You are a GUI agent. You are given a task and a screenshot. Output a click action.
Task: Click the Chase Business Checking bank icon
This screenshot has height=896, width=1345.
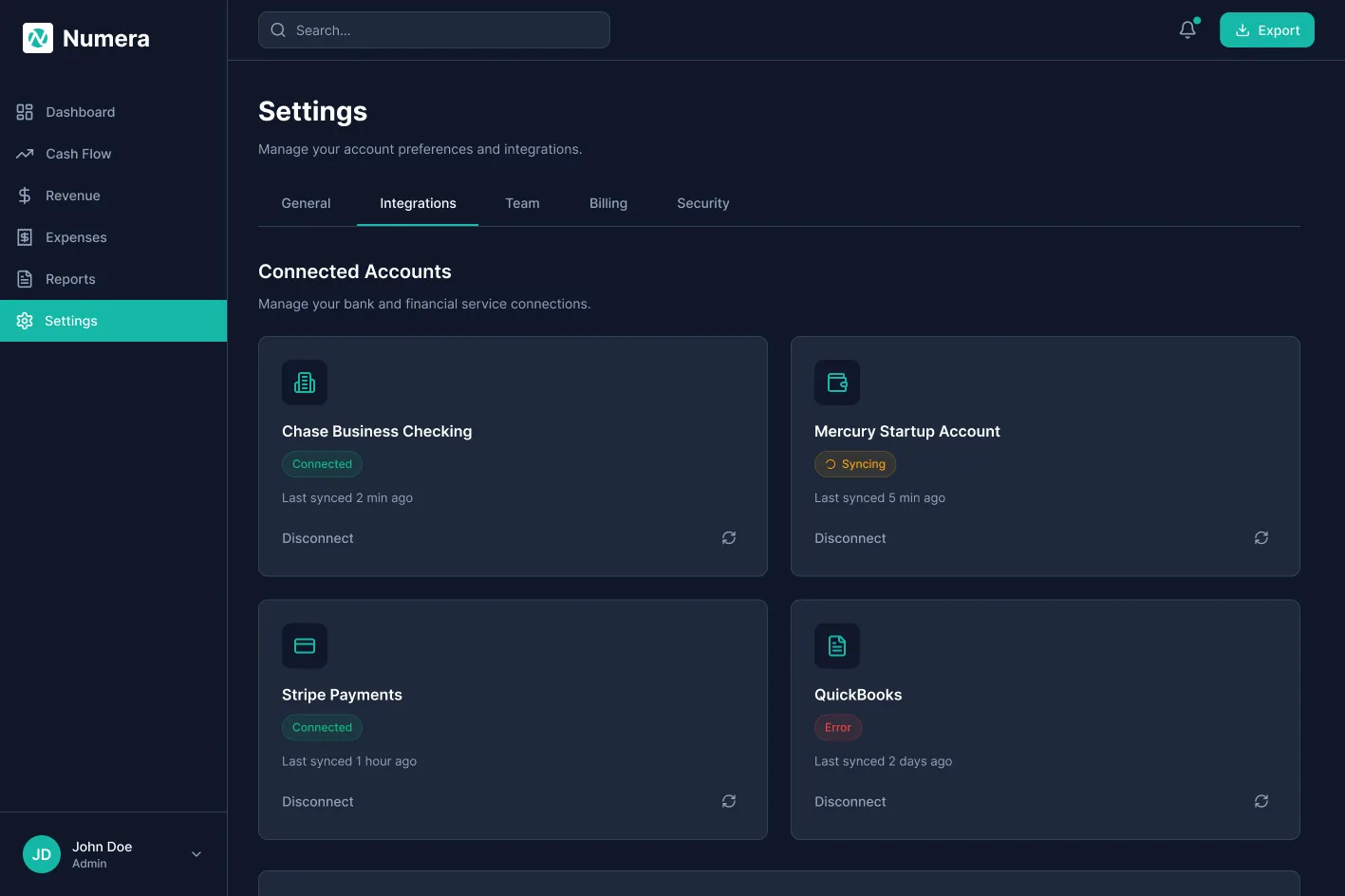tap(305, 383)
